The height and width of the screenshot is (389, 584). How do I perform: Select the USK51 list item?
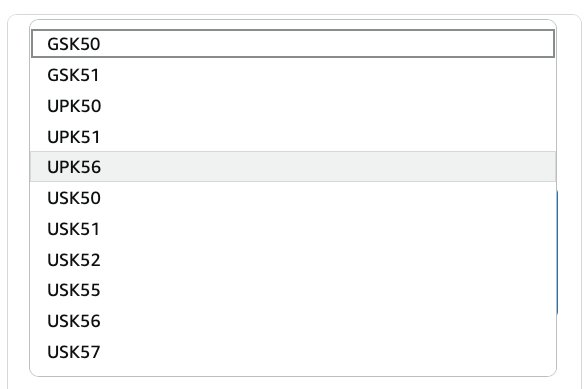293,229
